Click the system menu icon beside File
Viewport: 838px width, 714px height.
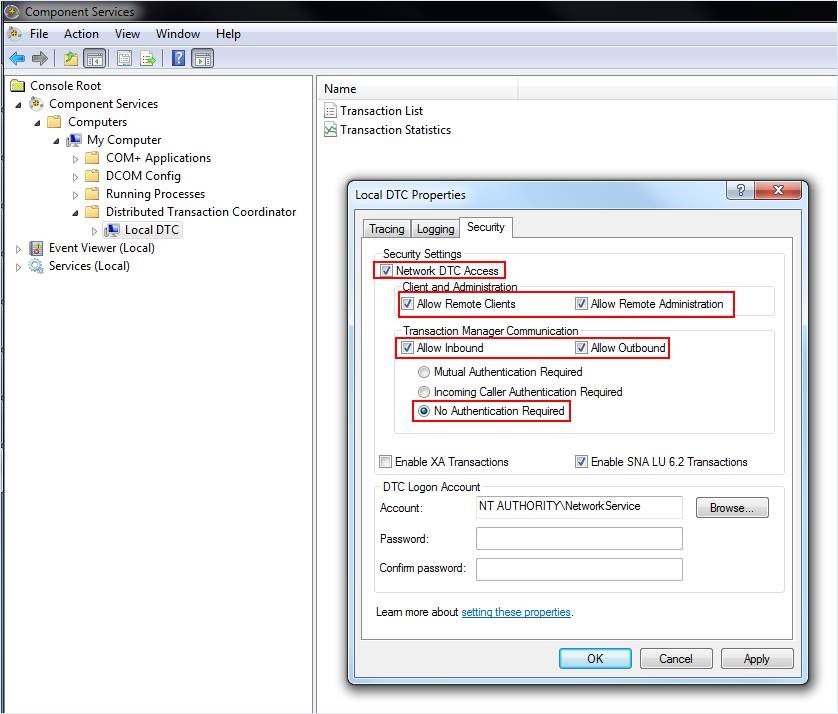point(16,33)
